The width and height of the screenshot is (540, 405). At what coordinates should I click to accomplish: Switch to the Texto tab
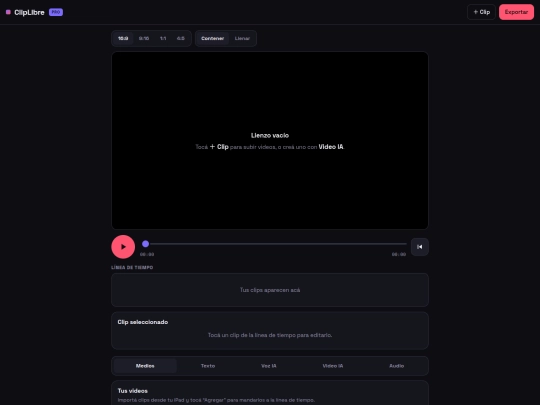tap(208, 366)
